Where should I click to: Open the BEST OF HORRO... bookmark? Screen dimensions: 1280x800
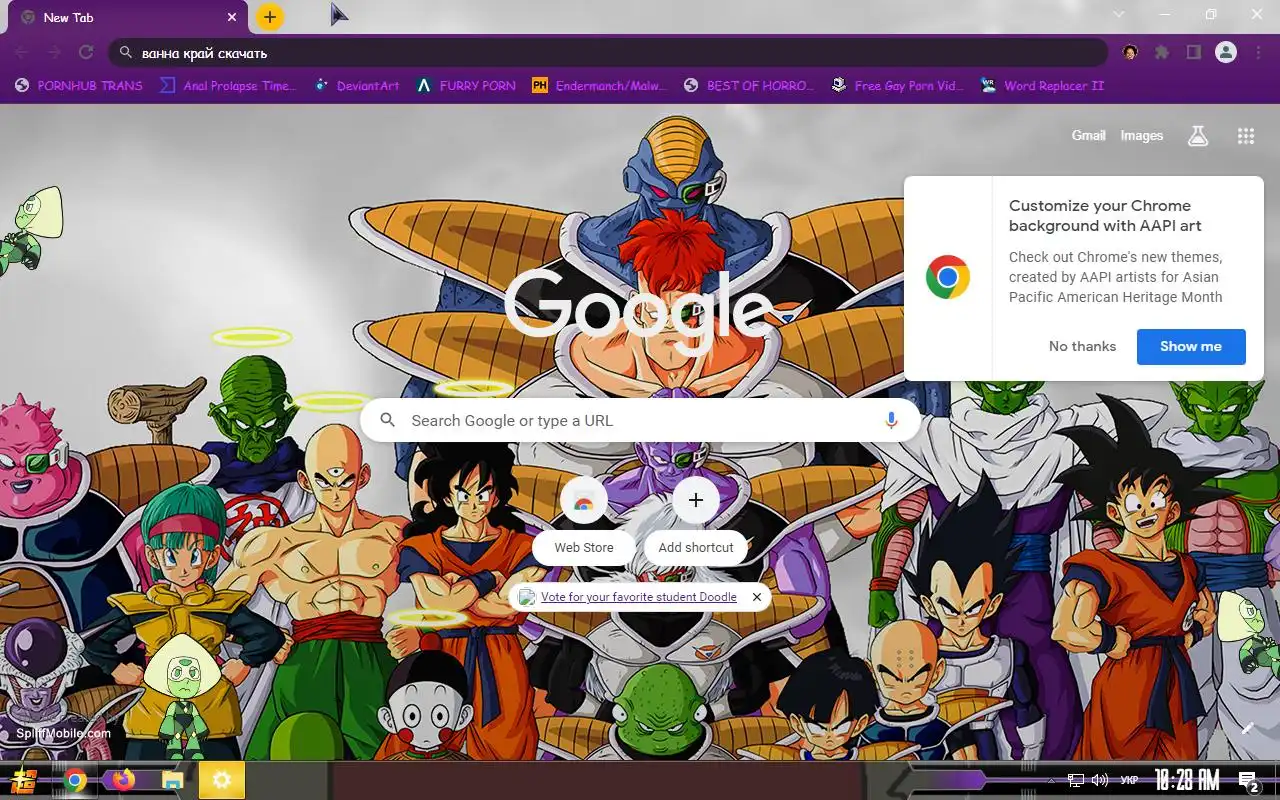pyautogui.click(x=749, y=86)
